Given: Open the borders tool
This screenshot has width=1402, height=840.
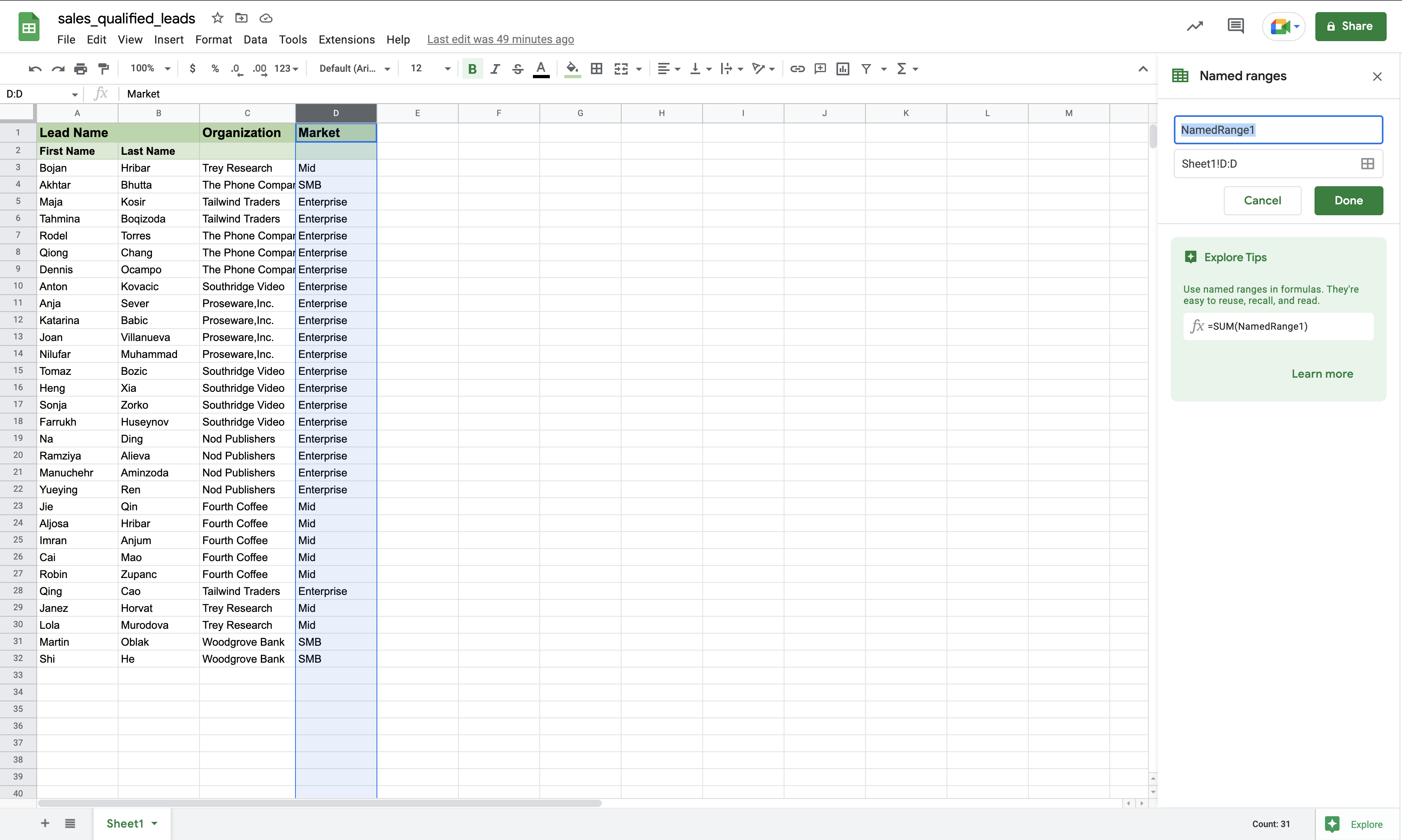Looking at the screenshot, I should (x=596, y=69).
